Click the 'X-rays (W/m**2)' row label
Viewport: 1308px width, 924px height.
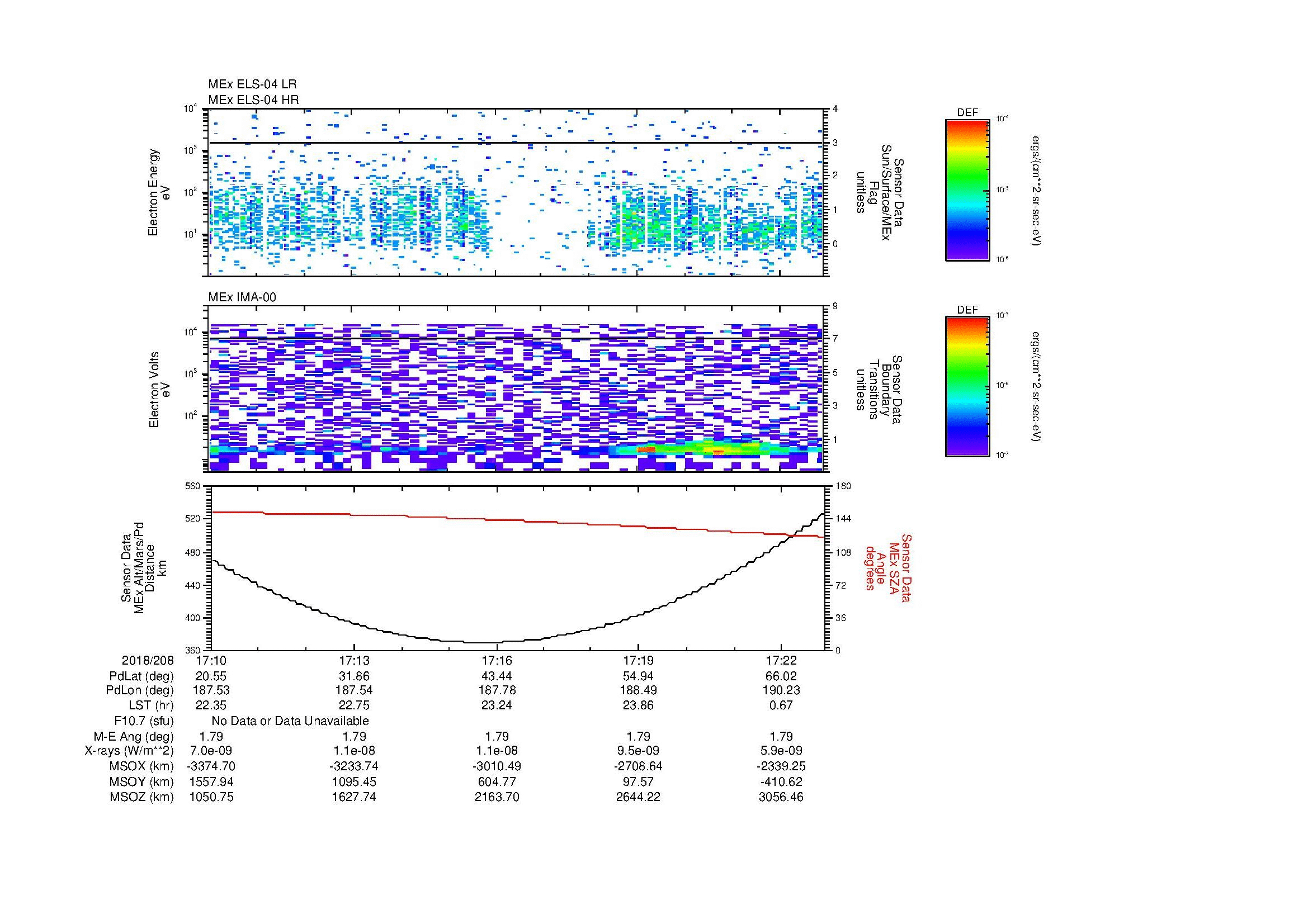point(129,751)
